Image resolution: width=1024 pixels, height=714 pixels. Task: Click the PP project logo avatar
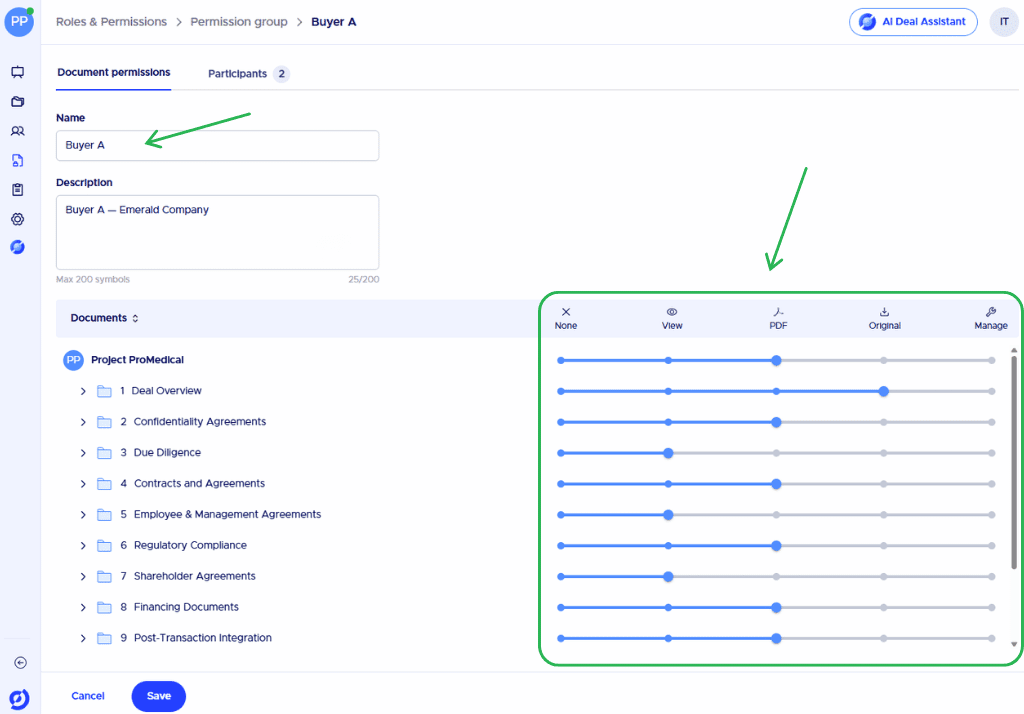pos(19,22)
